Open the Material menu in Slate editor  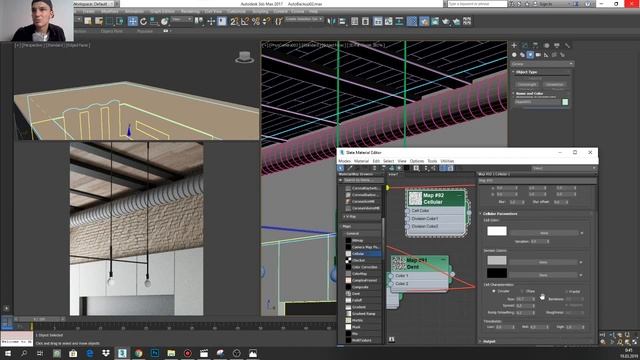pyautogui.click(x=361, y=161)
